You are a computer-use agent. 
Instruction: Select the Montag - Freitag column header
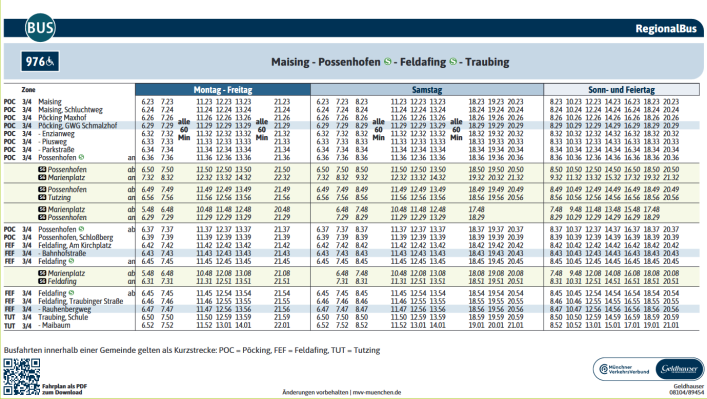(223, 89)
